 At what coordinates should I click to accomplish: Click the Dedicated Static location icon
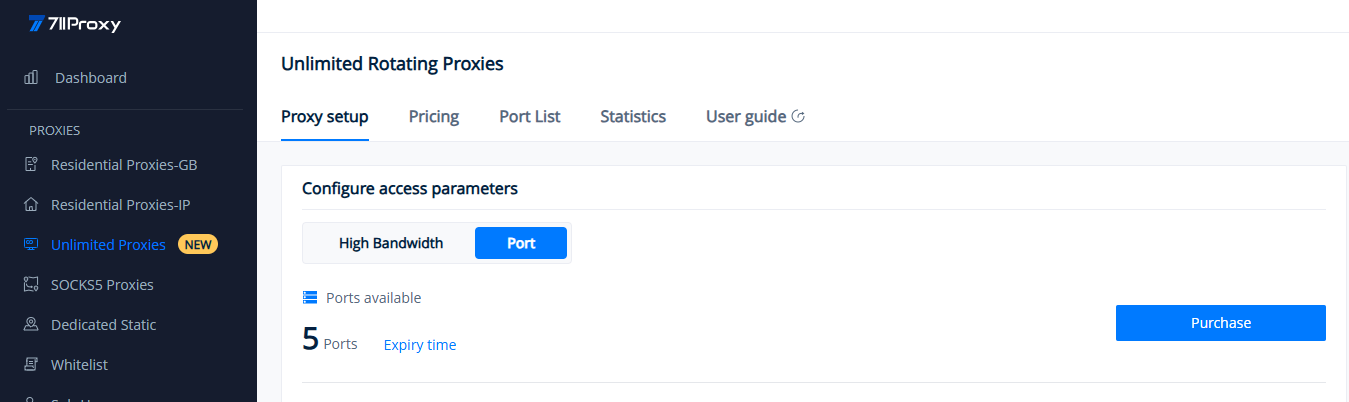coord(31,325)
